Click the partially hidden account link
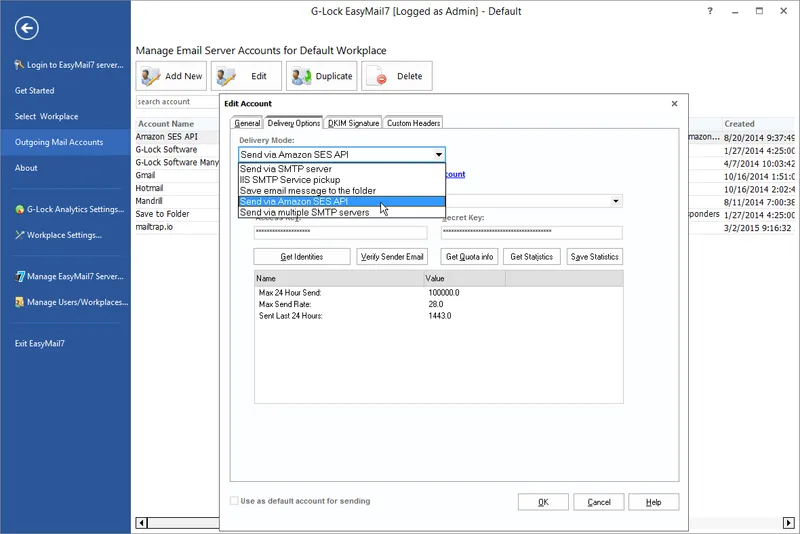 click(x=455, y=174)
